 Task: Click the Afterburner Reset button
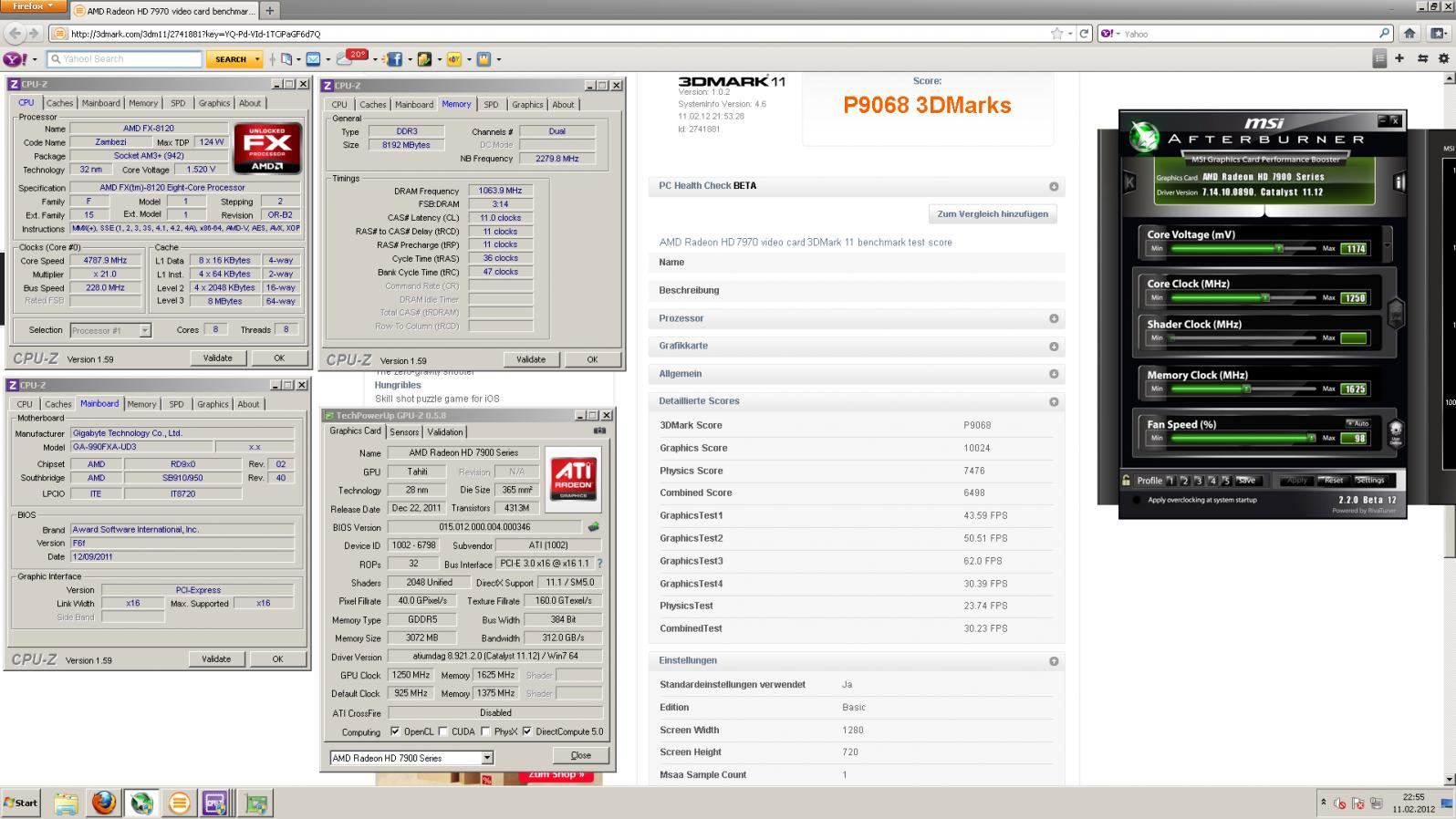pos(1332,481)
